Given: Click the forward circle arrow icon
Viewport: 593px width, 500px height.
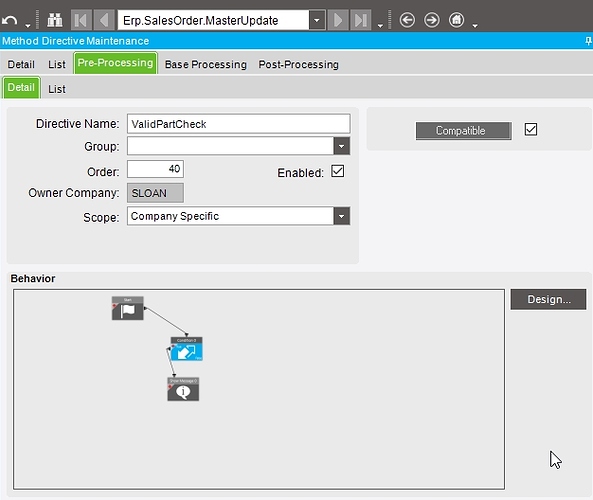Looking at the screenshot, I should [432, 20].
